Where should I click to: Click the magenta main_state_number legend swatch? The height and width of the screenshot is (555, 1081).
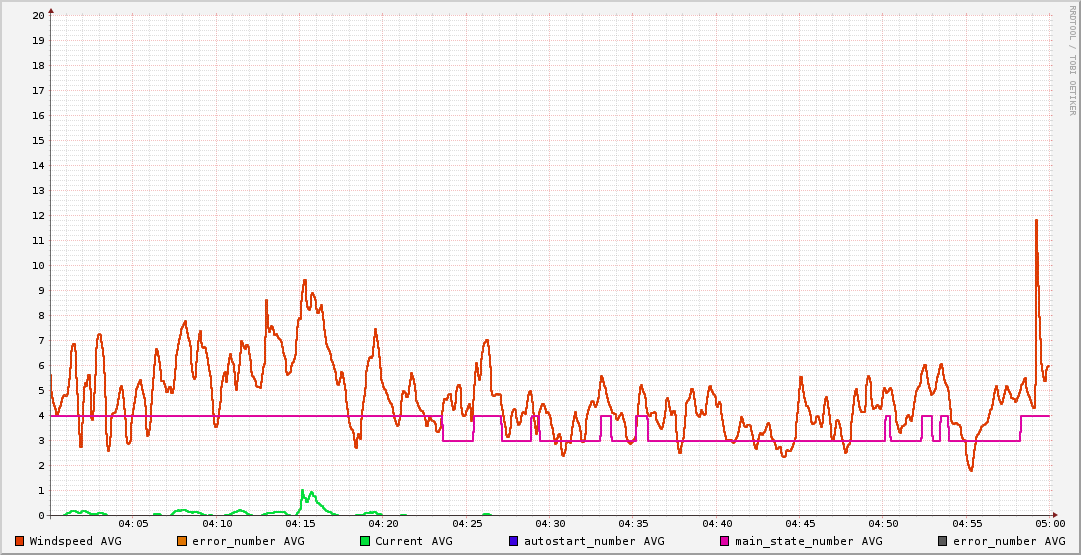pyautogui.click(x=725, y=541)
